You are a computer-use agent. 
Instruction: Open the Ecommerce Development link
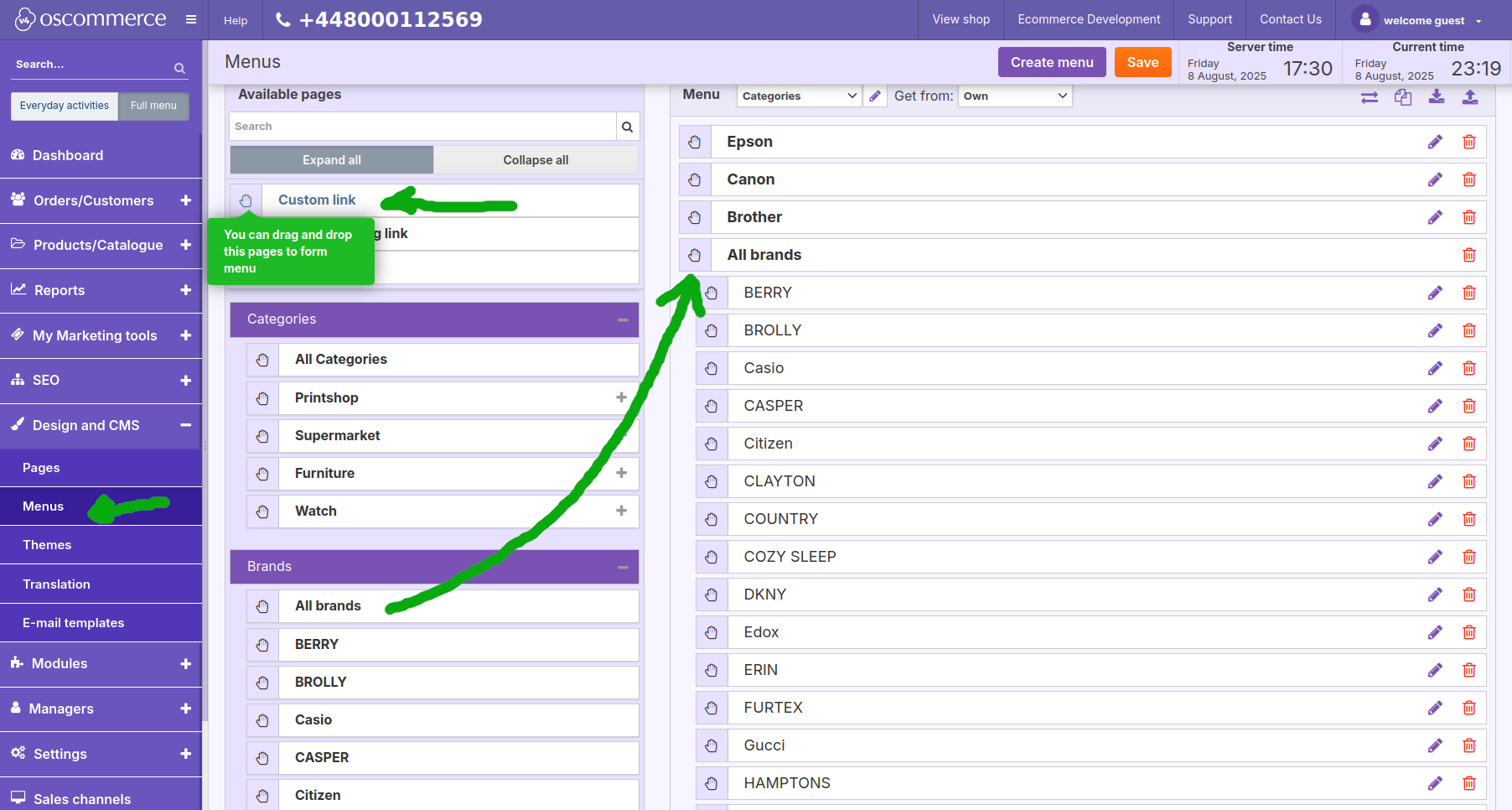tap(1089, 19)
